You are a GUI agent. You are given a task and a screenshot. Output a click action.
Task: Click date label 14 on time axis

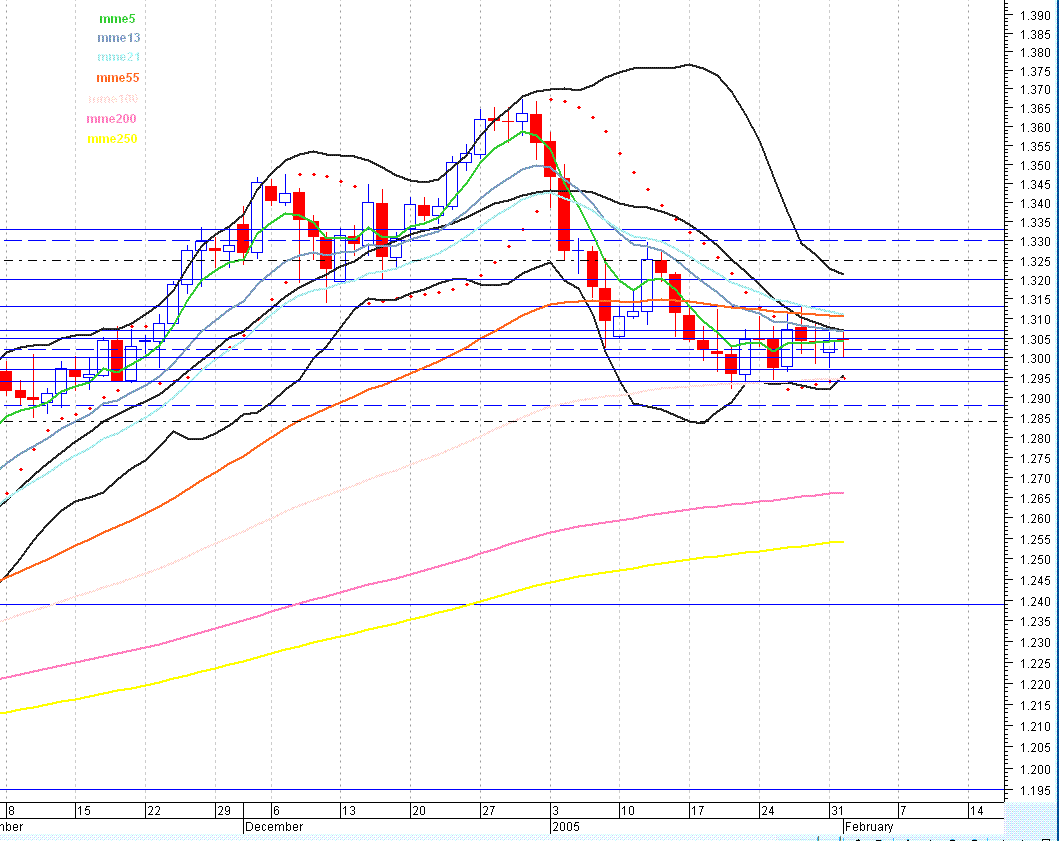tap(976, 811)
